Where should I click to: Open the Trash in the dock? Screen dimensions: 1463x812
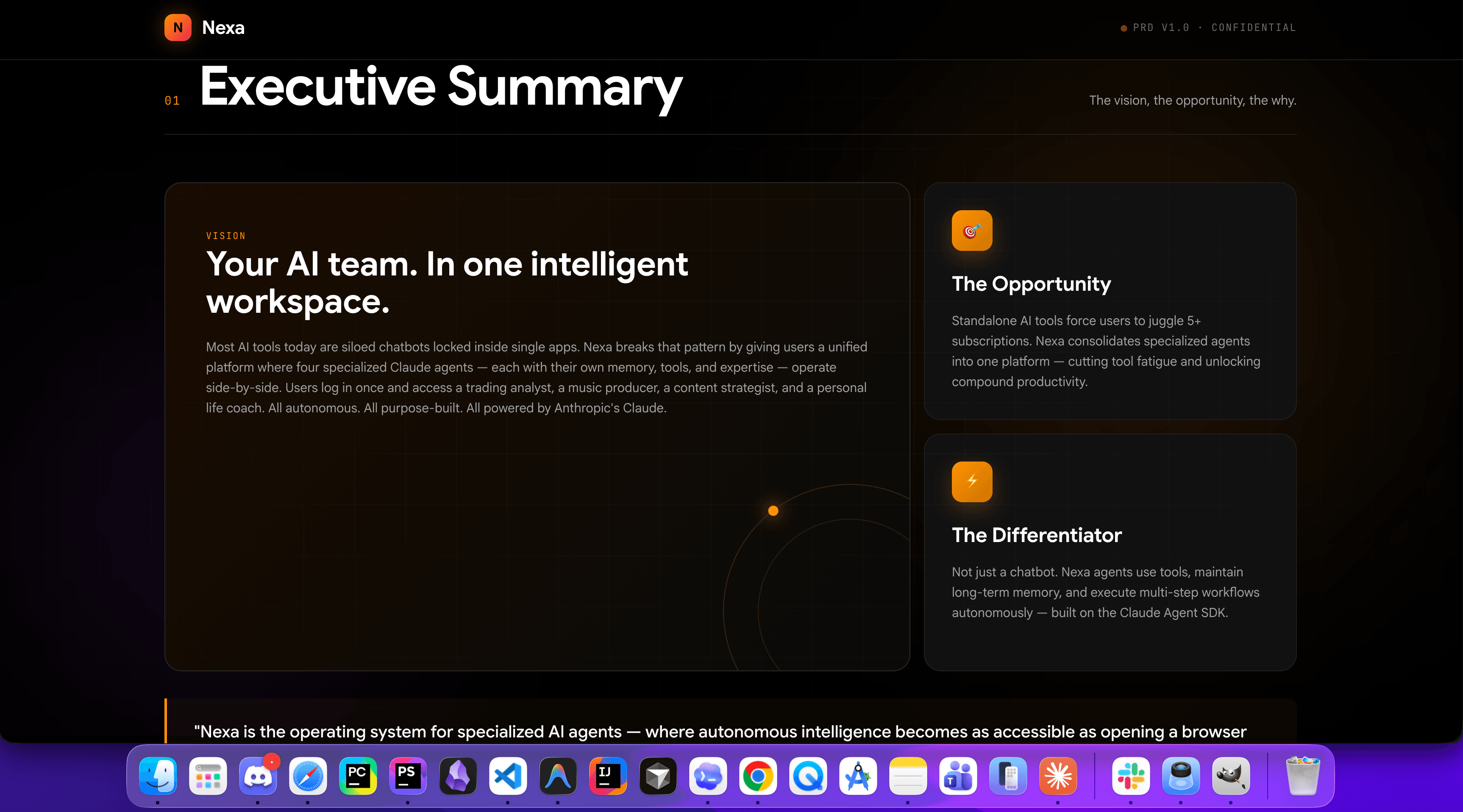pyautogui.click(x=1303, y=776)
